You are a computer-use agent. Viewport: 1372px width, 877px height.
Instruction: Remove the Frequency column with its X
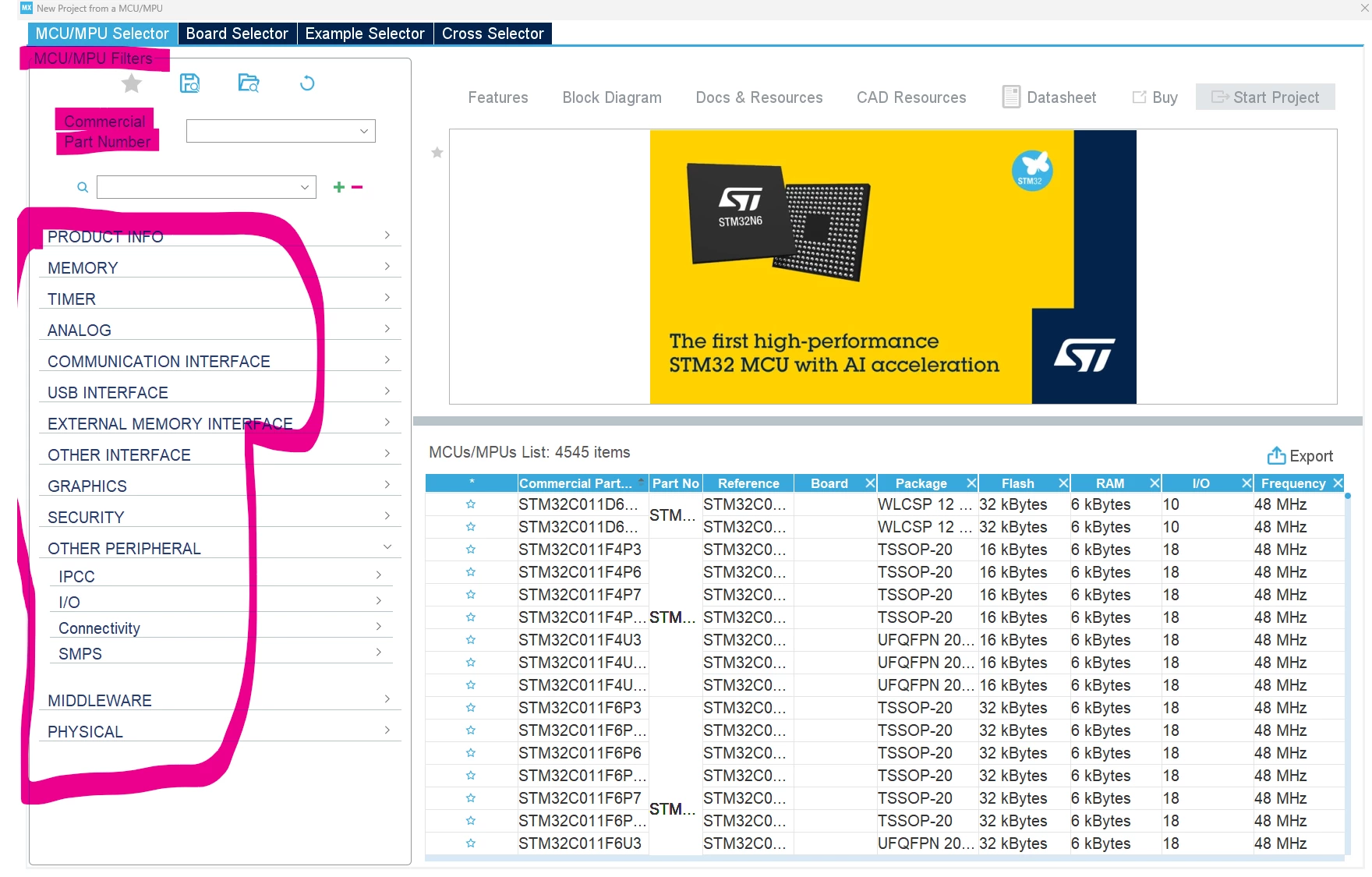point(1338,483)
